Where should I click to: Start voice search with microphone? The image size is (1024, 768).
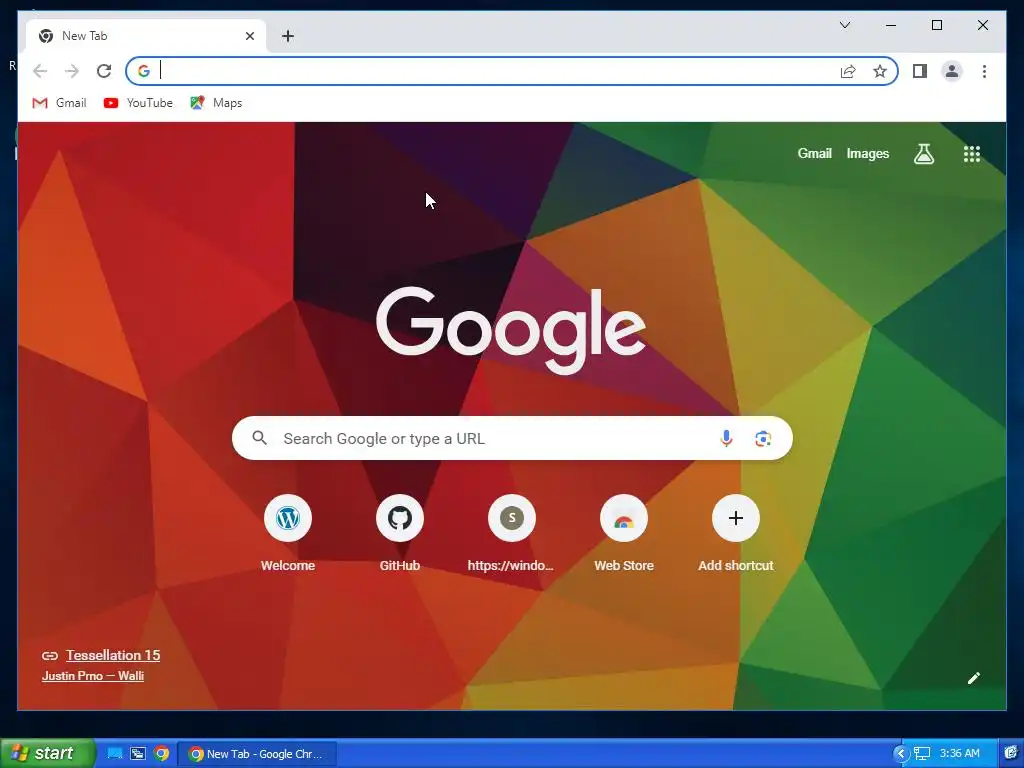click(x=726, y=438)
